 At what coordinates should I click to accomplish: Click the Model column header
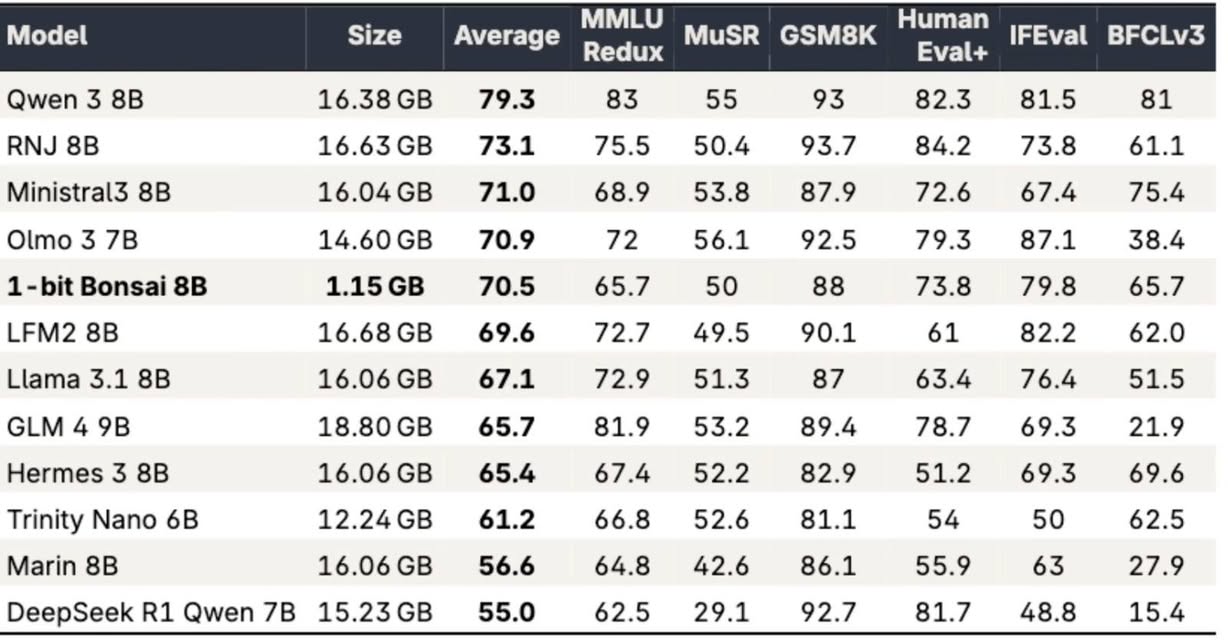[47, 36]
